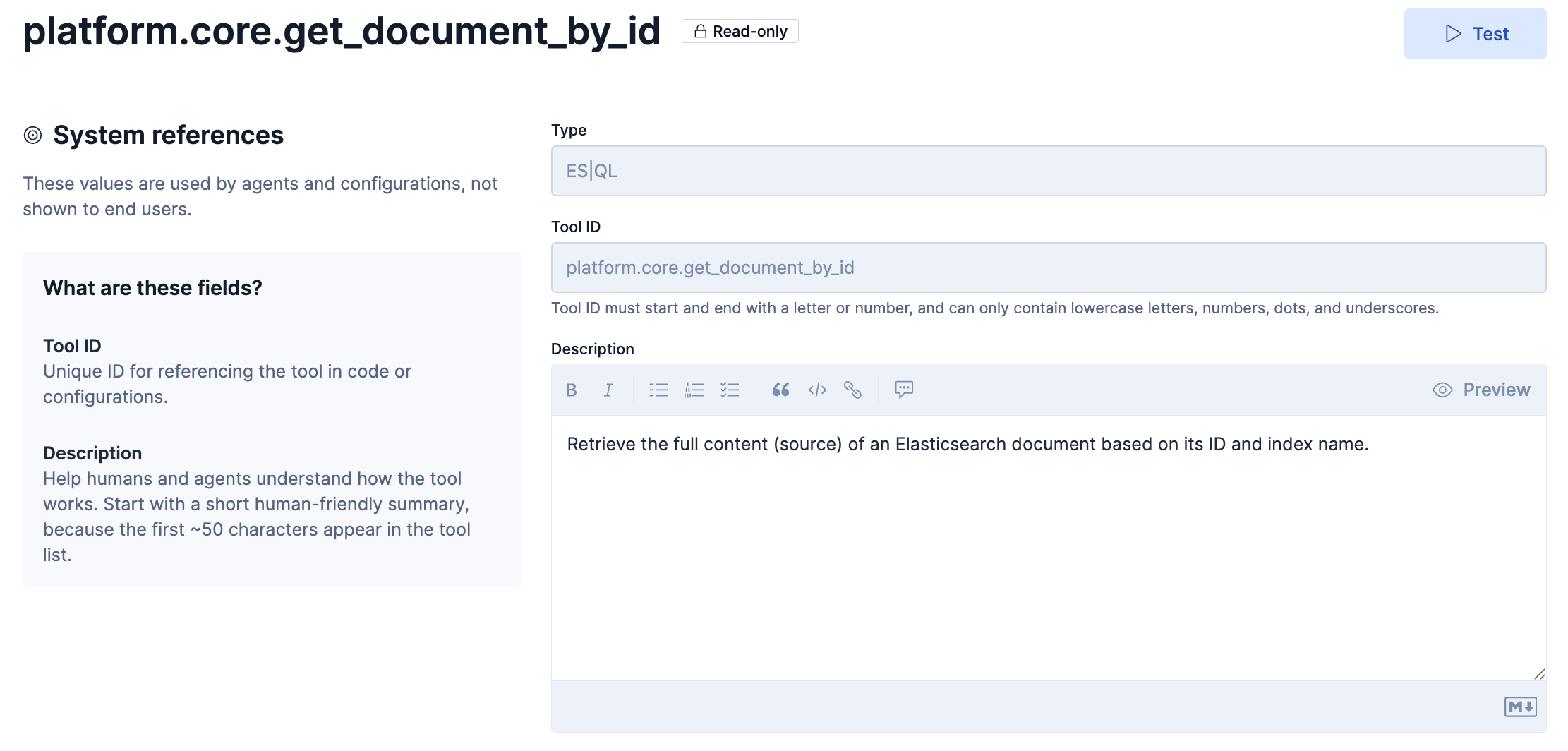
Task: Click the tooltip comment icon in toolbar
Action: 904,390
